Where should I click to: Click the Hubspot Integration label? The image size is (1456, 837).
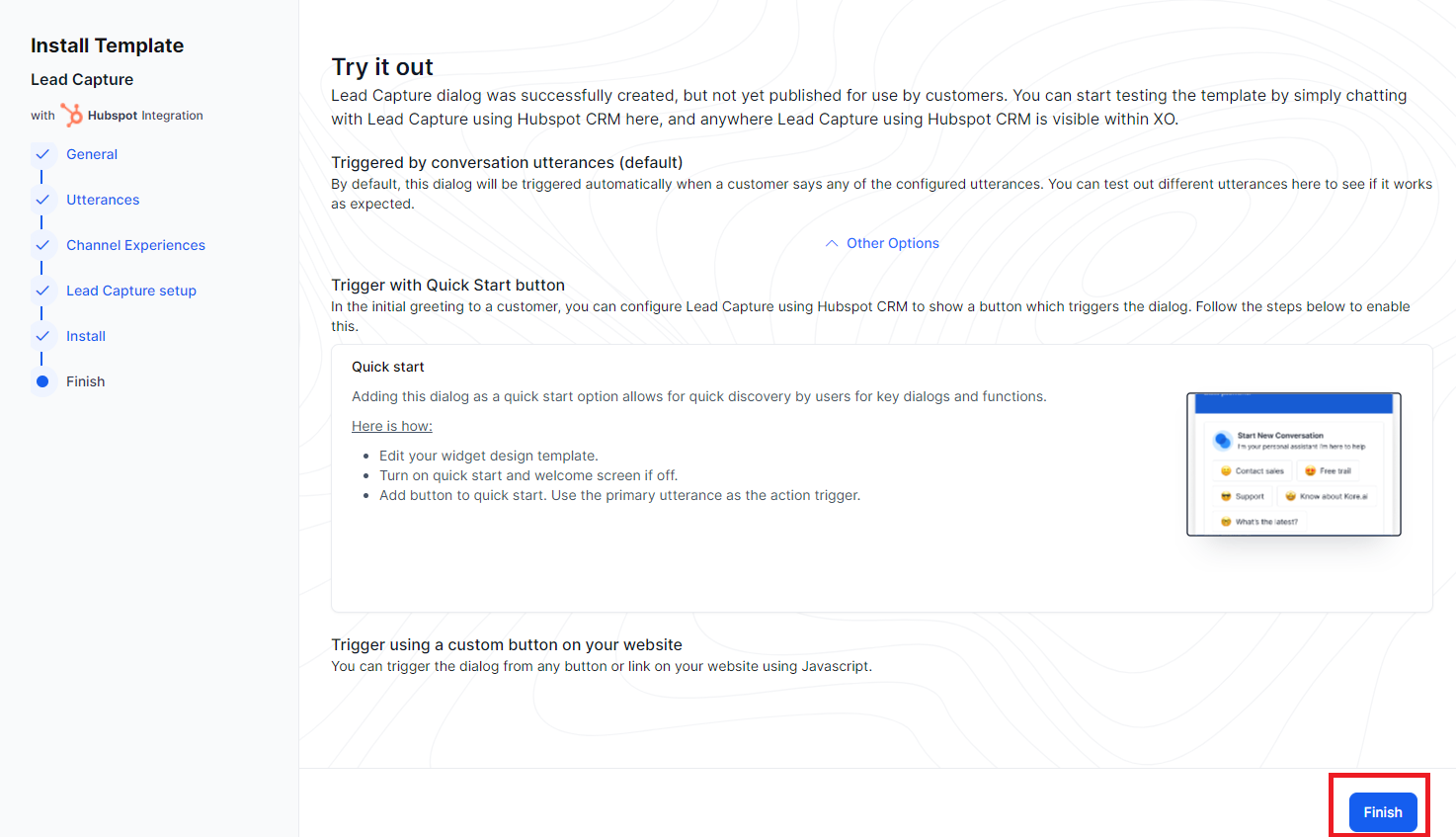(145, 116)
